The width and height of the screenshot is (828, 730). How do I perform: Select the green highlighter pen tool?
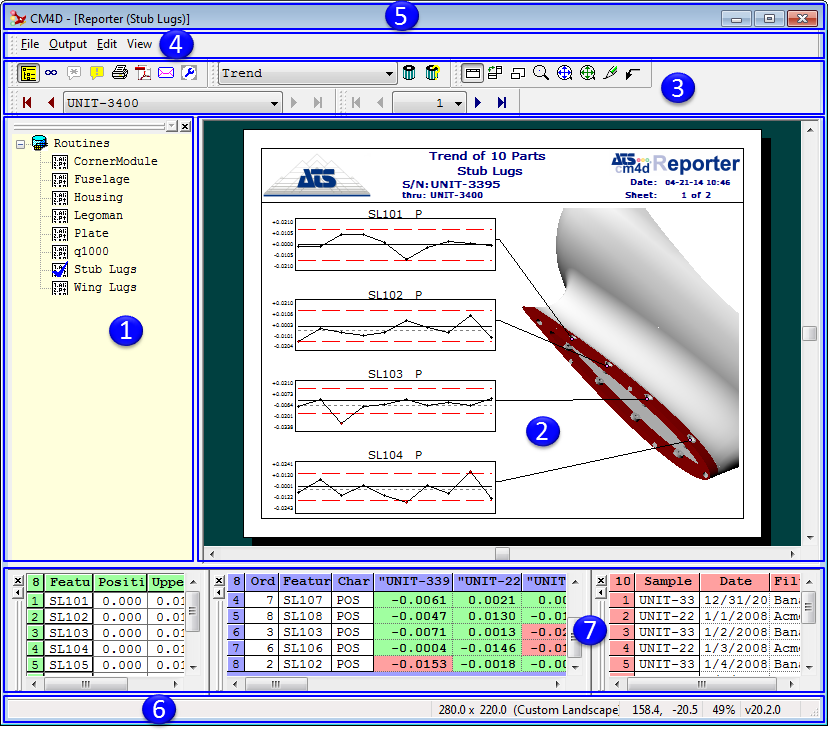(610, 73)
